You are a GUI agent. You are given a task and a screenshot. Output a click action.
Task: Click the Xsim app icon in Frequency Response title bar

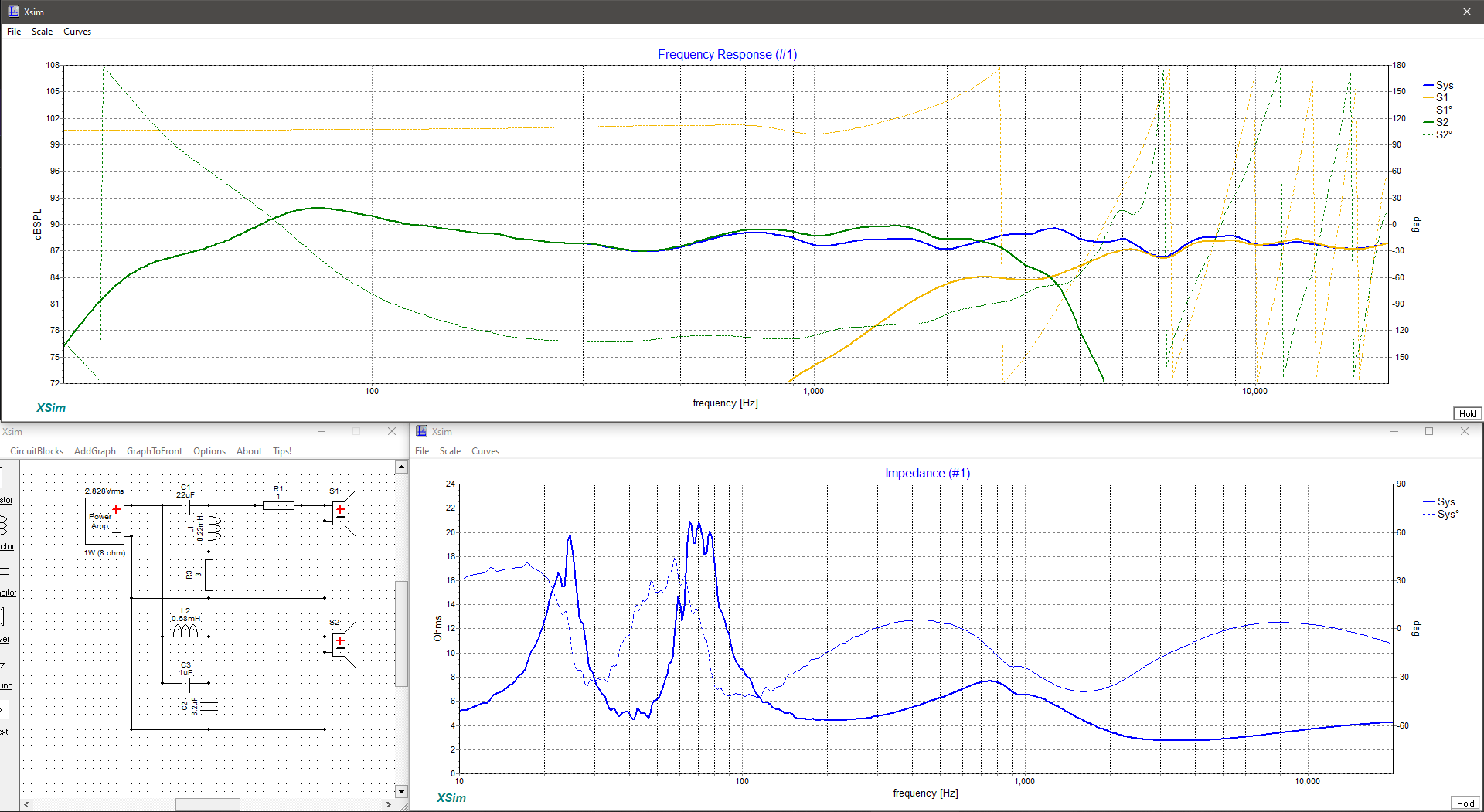13,12
